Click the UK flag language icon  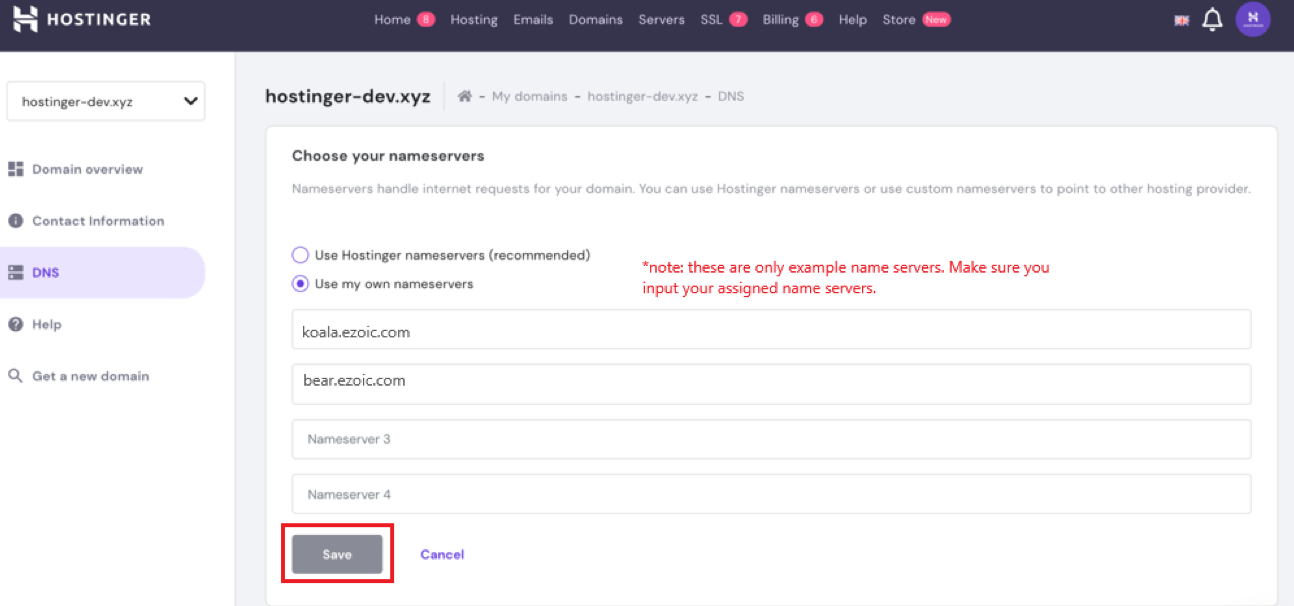click(x=1181, y=20)
